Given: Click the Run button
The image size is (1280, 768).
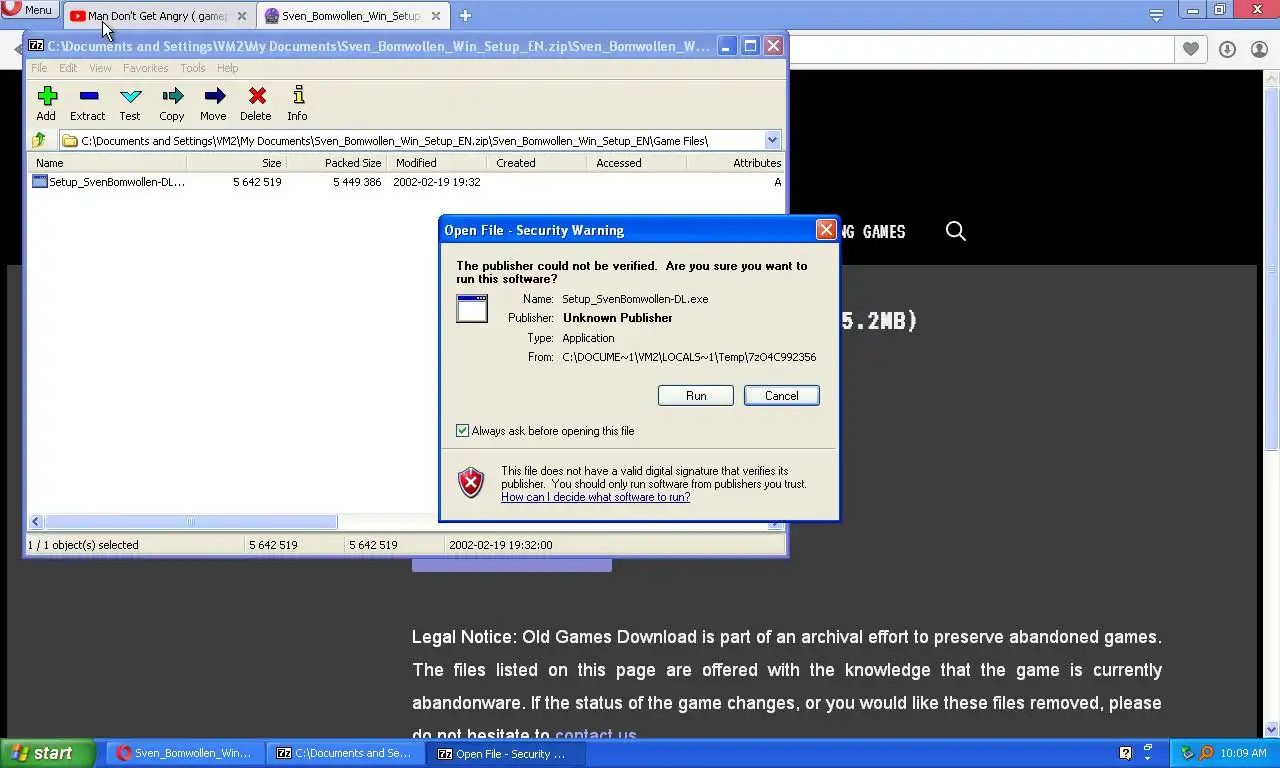Looking at the screenshot, I should [696, 396].
